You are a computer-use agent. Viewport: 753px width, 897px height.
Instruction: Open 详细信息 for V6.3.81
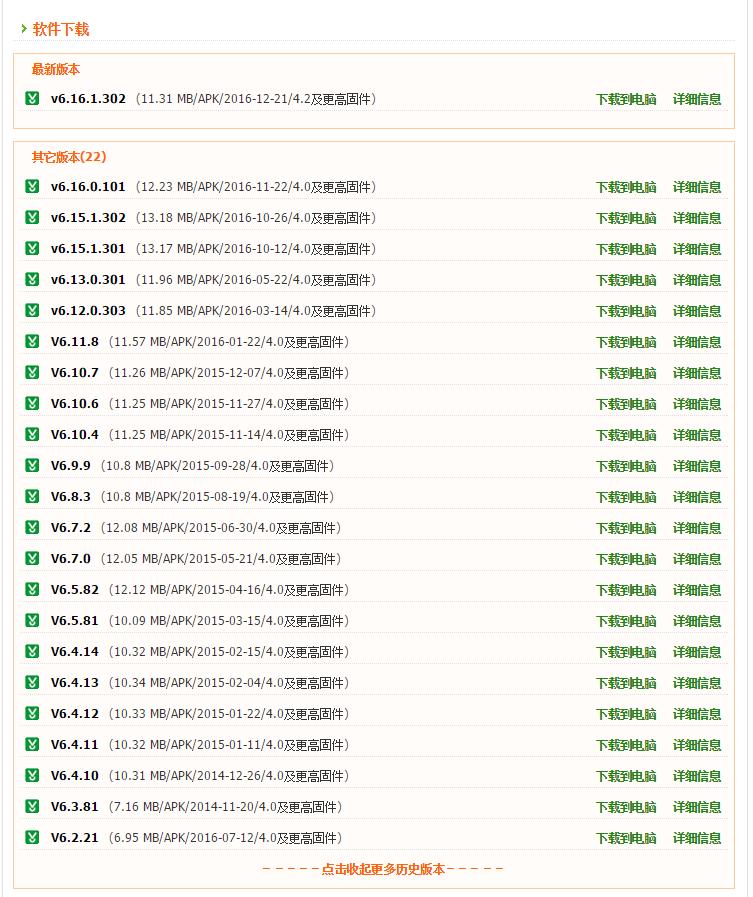point(697,807)
